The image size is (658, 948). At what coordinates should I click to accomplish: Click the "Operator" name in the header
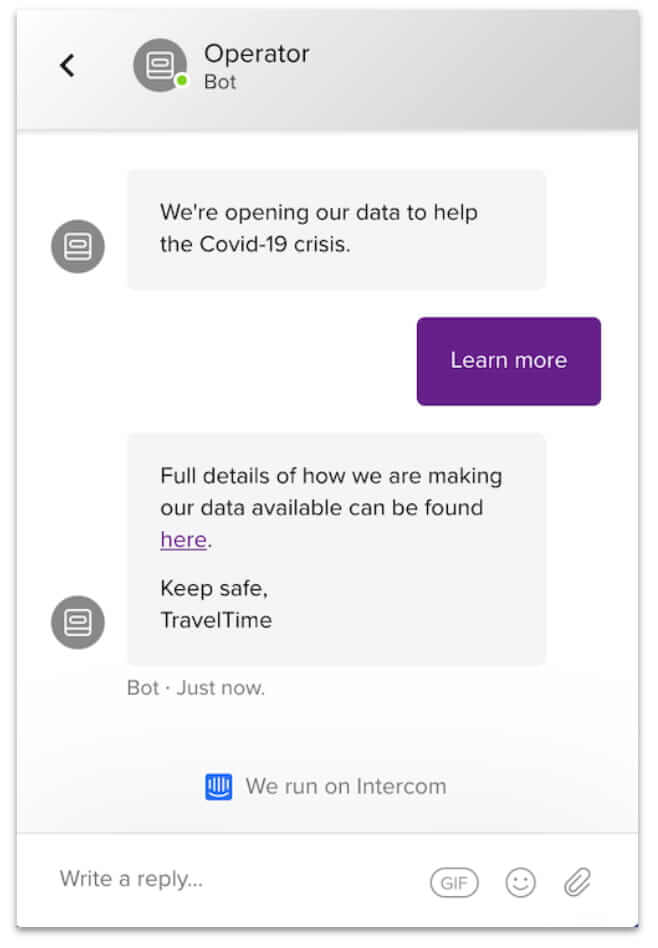tap(257, 54)
